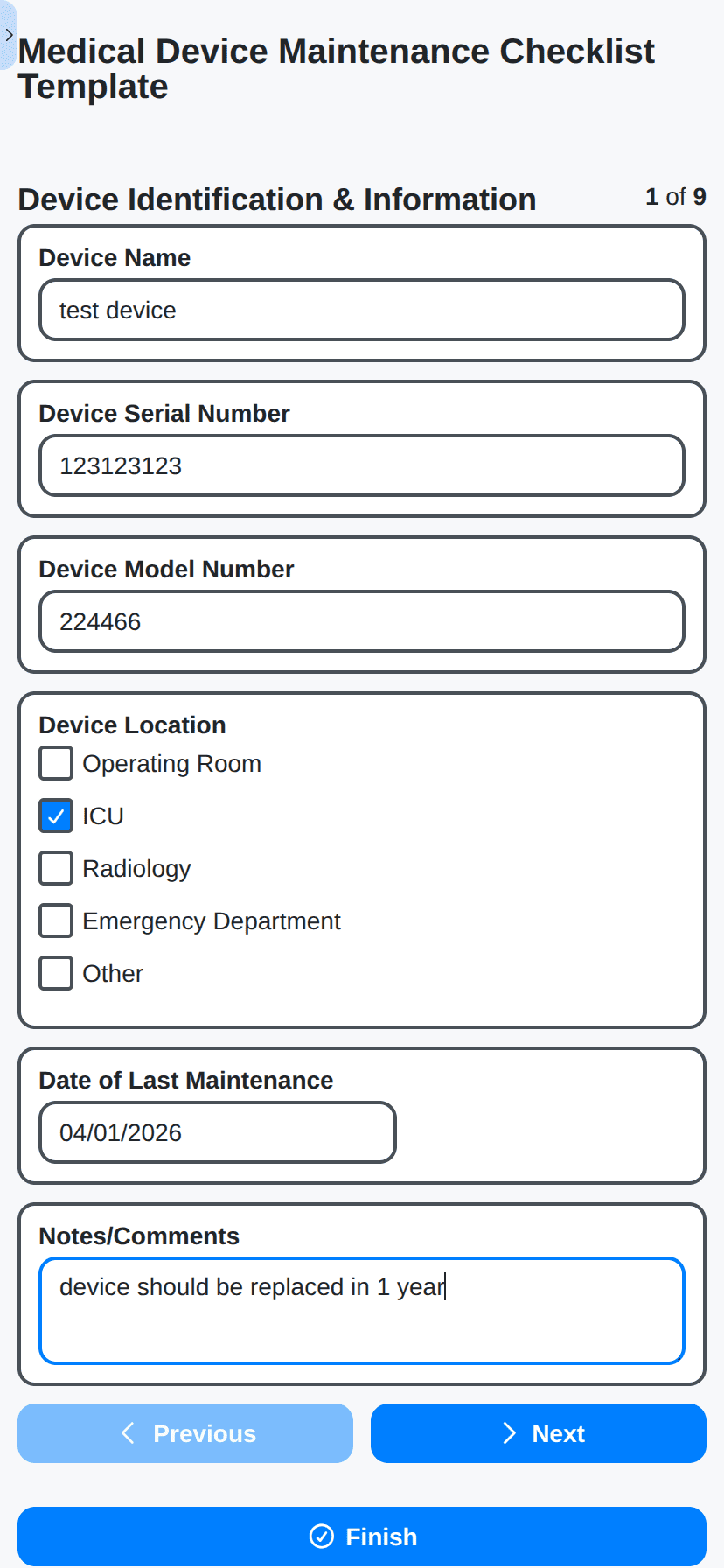Click the Device Model Number field
724x1568 pixels.
[x=361, y=621]
